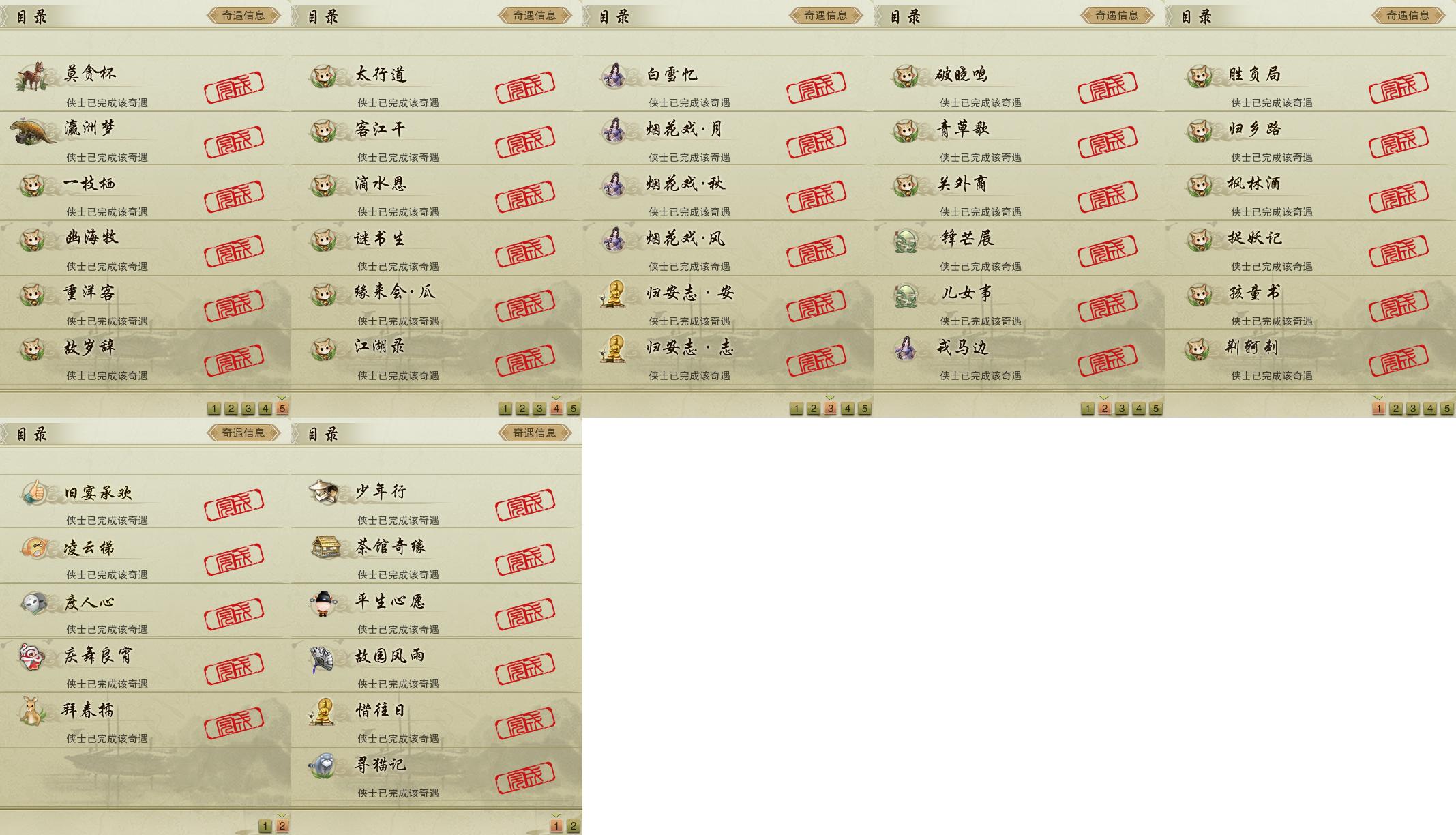Open the 奇遇信息 button above 少年行
The image size is (1456, 835).
[x=535, y=433]
